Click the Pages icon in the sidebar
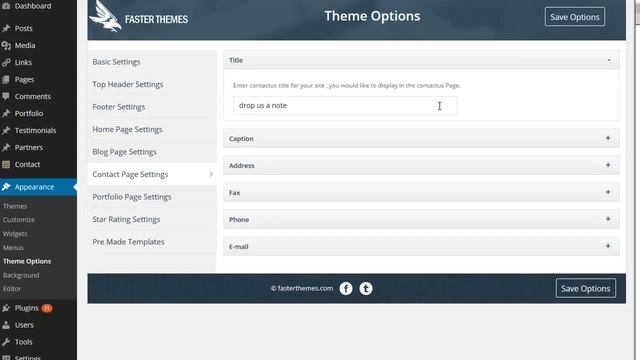 6,80
